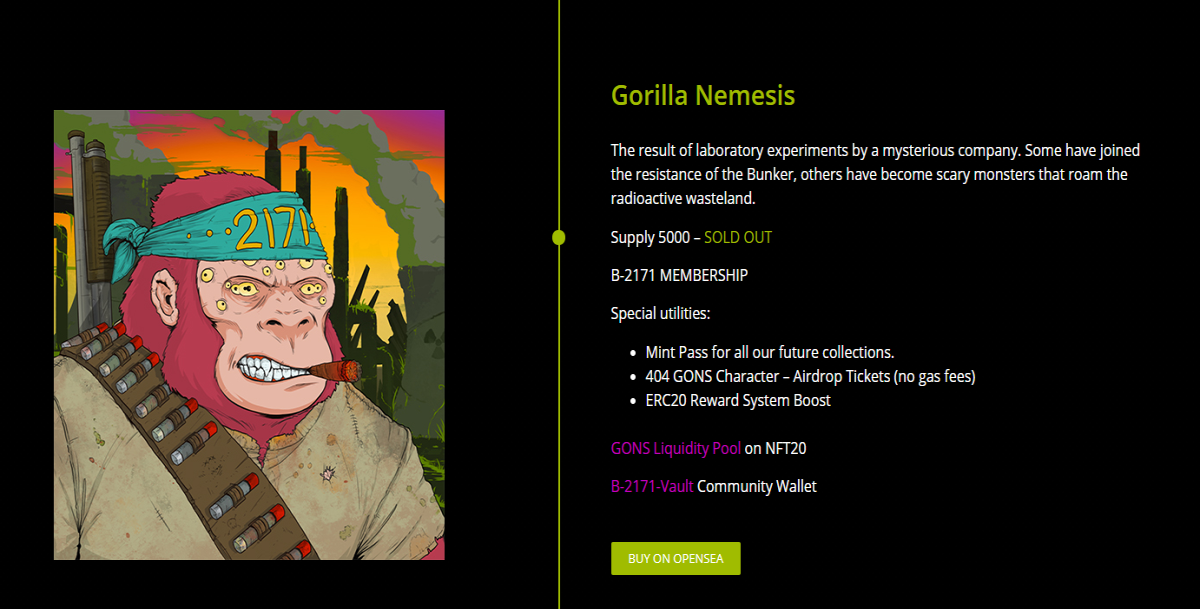Viewport: 1200px width, 609px height.
Task: Click the green timeline dot marker
Action: tap(559, 237)
